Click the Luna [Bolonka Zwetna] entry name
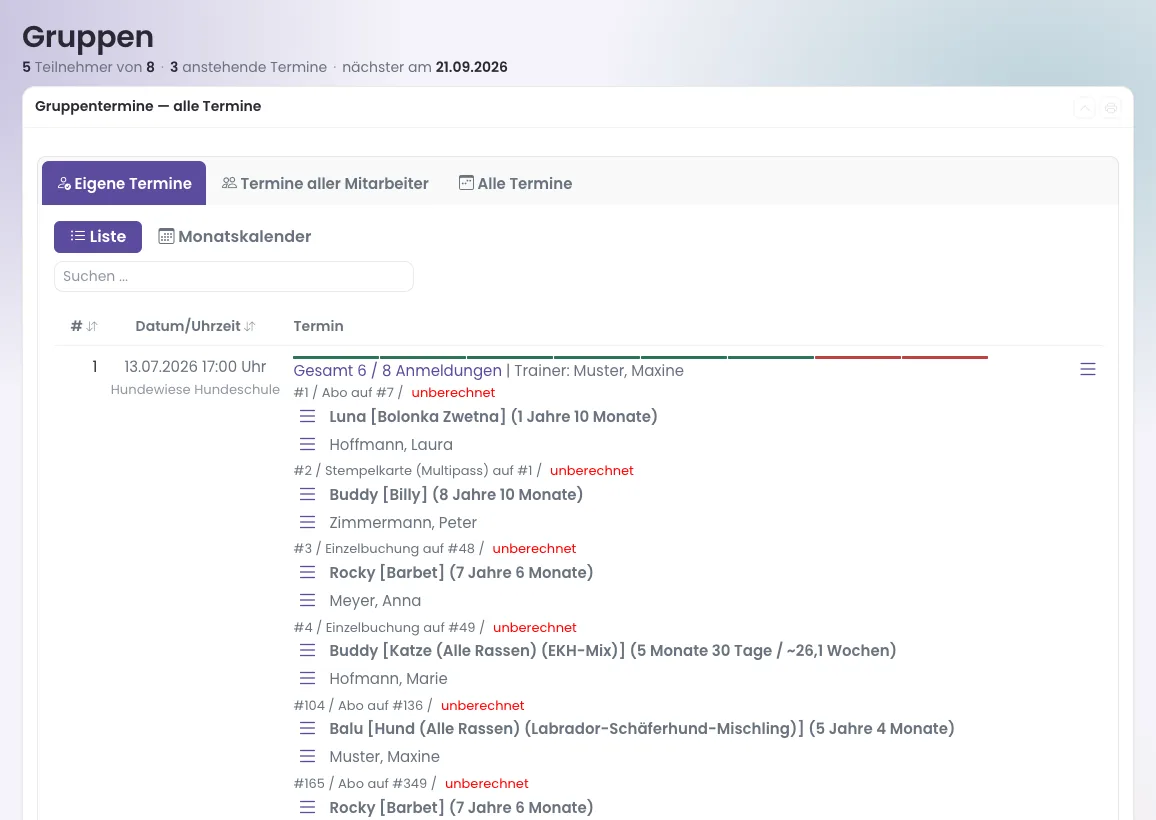This screenshot has height=820, width=1156. tap(493, 417)
